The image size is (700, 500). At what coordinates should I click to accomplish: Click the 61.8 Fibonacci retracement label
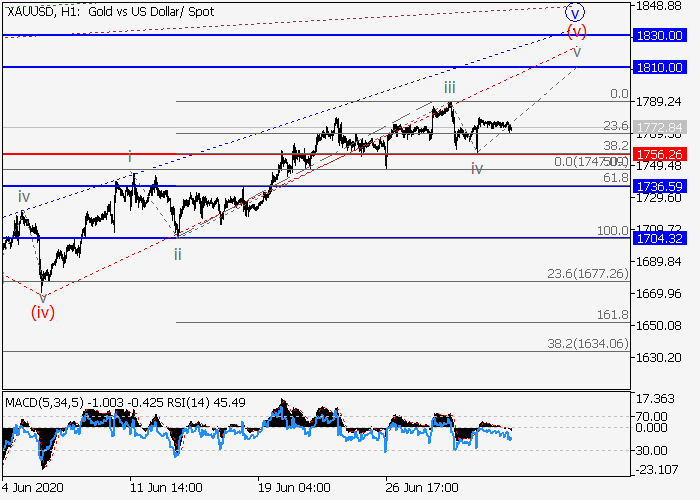(x=615, y=177)
